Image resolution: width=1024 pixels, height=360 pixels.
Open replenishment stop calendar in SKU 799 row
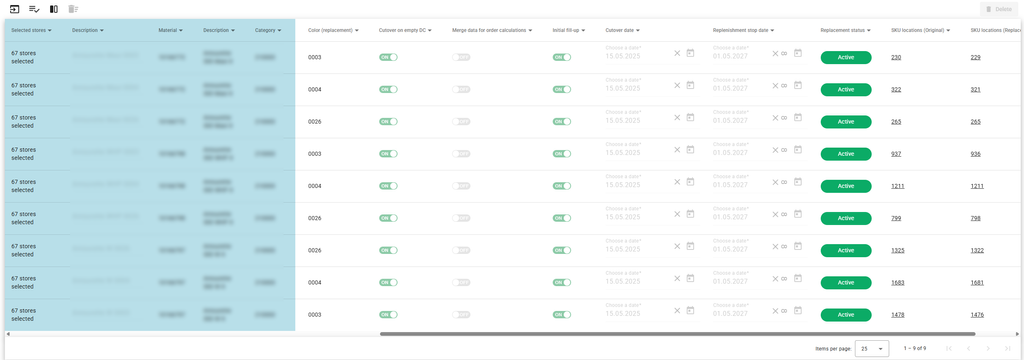pos(797,214)
